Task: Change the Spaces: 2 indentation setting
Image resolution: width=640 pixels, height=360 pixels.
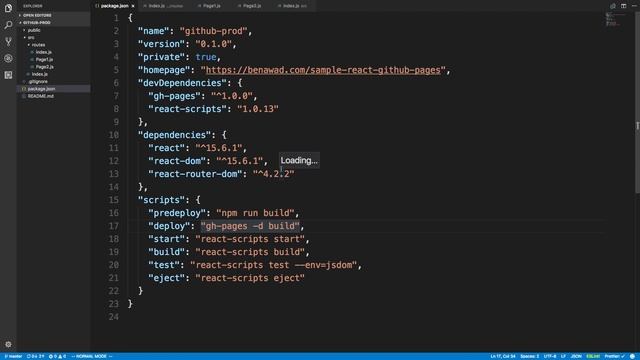Action: [530, 356]
